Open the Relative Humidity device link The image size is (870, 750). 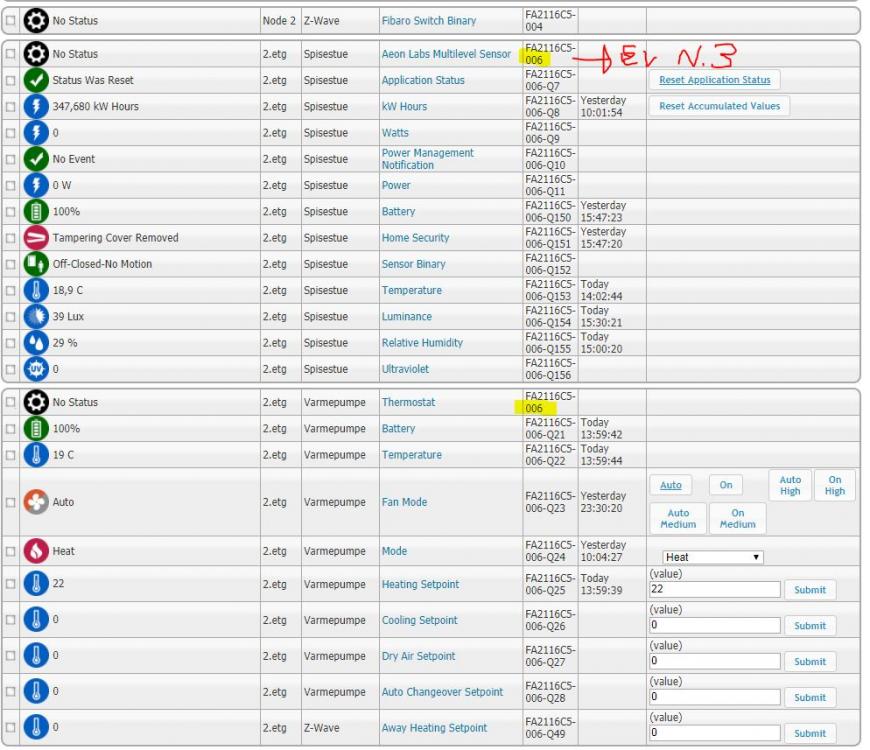[422, 343]
